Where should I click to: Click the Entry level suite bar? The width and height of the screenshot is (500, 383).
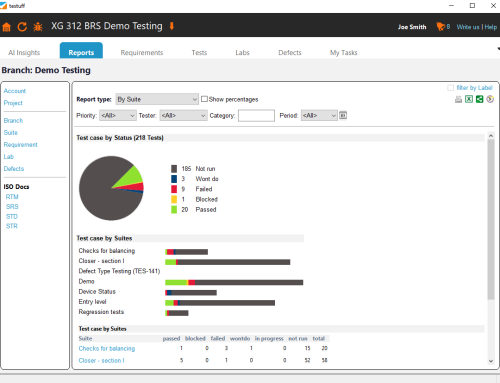(x=220, y=303)
